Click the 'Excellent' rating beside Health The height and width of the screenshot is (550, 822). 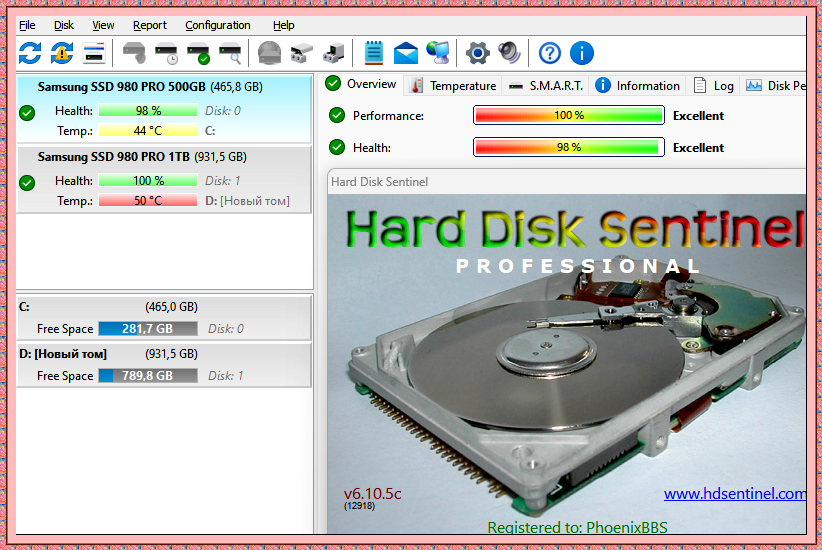[698, 148]
